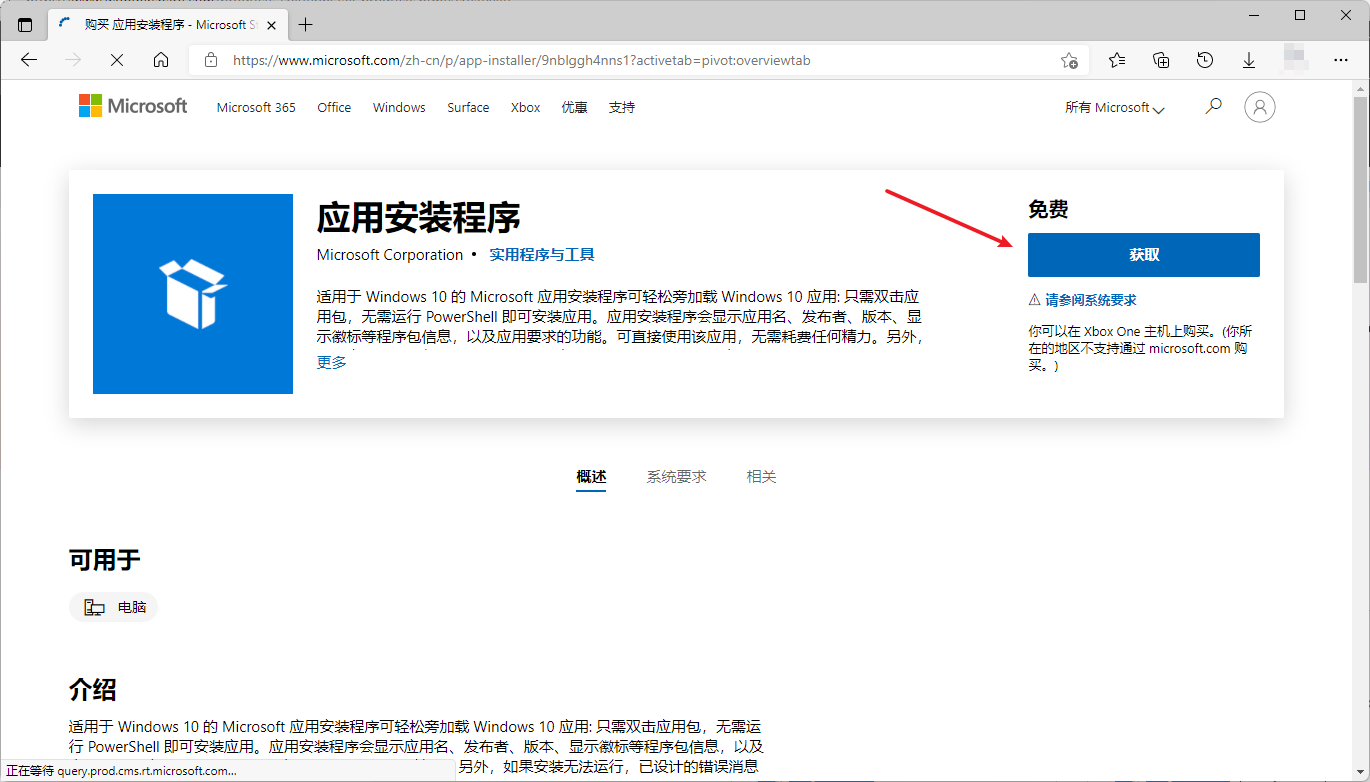Open the 支持 navigation item
Screen dimensions: 1370x782
click(x=622, y=108)
